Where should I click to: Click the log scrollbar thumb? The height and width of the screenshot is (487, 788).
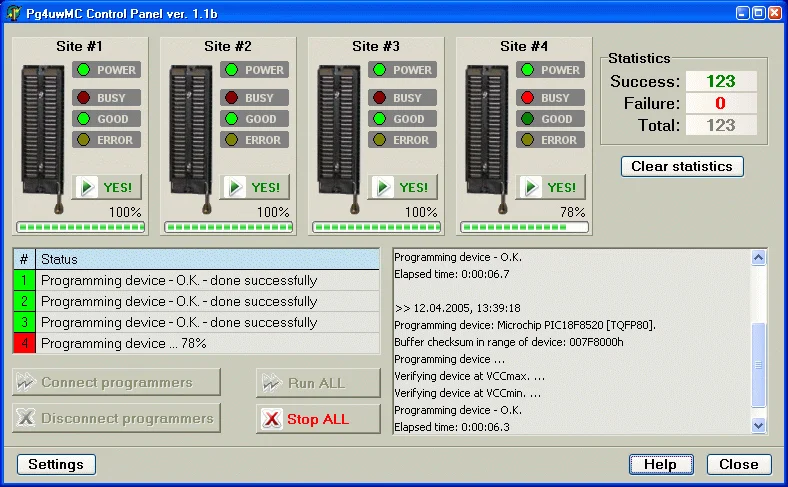pos(758,365)
